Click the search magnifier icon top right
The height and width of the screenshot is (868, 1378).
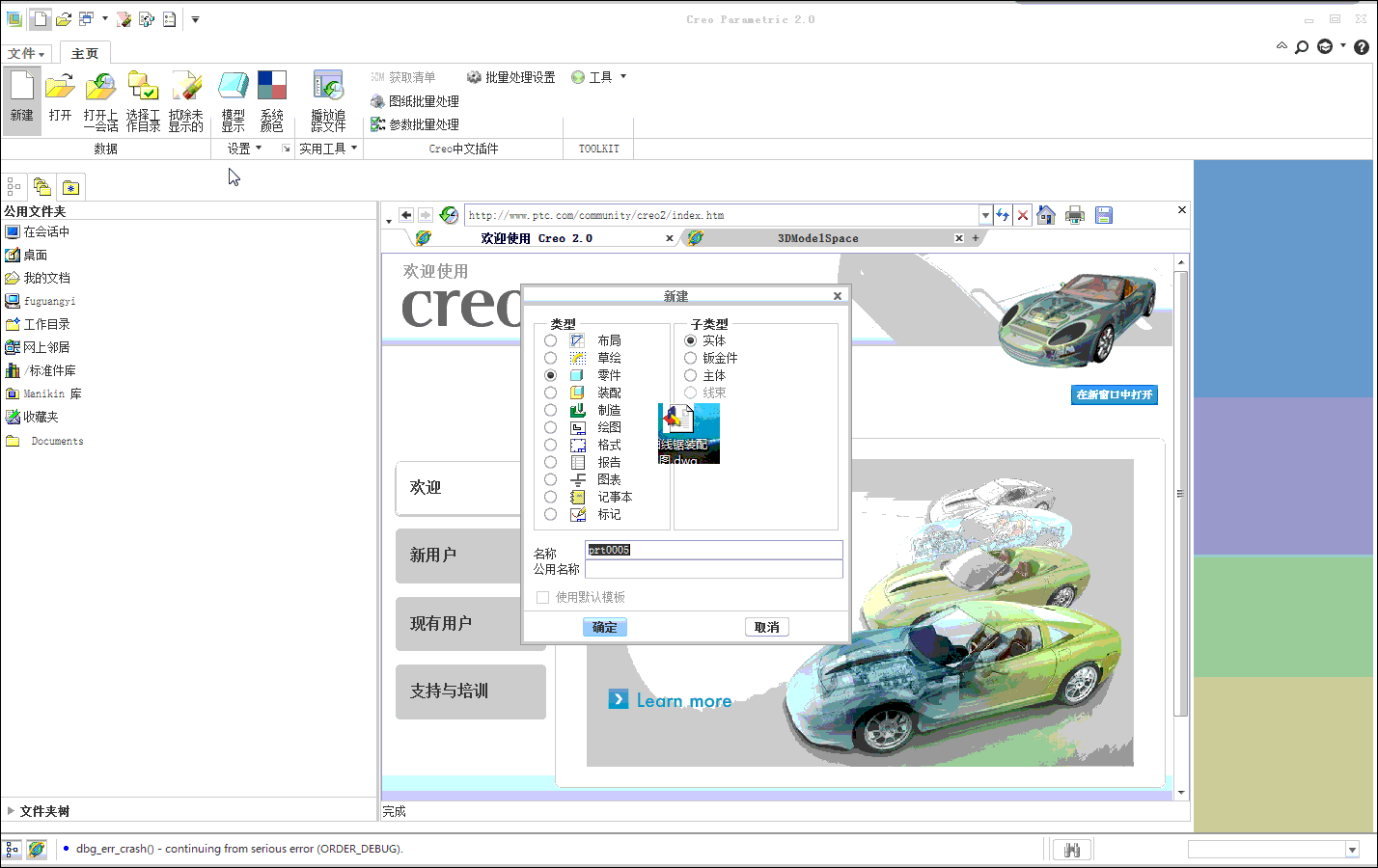[x=1302, y=46]
